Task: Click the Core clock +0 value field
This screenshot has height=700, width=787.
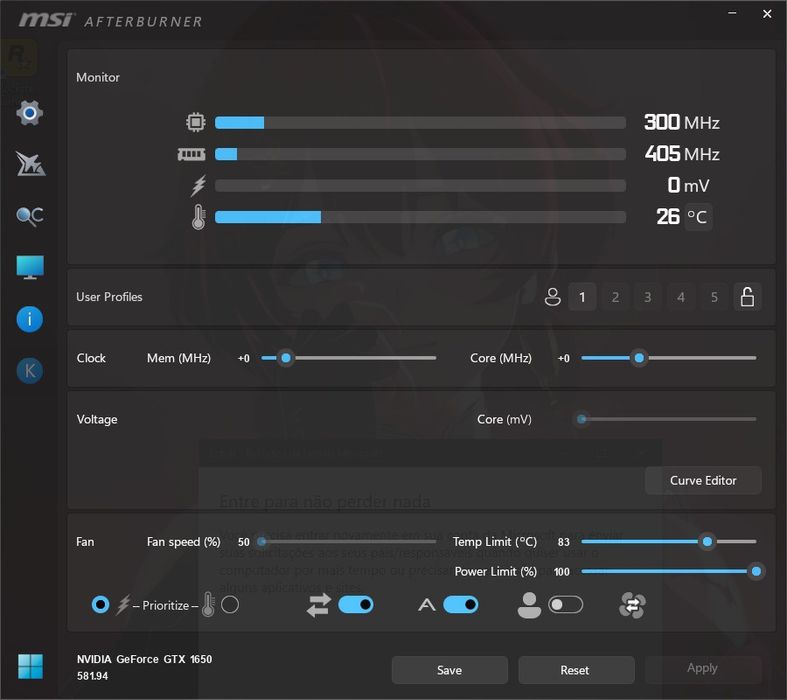Action: pyautogui.click(x=564, y=358)
